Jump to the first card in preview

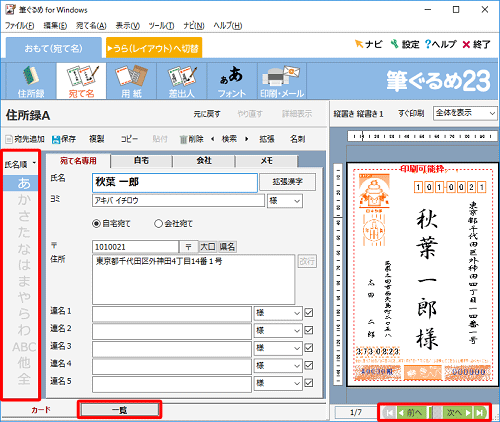coord(389,413)
